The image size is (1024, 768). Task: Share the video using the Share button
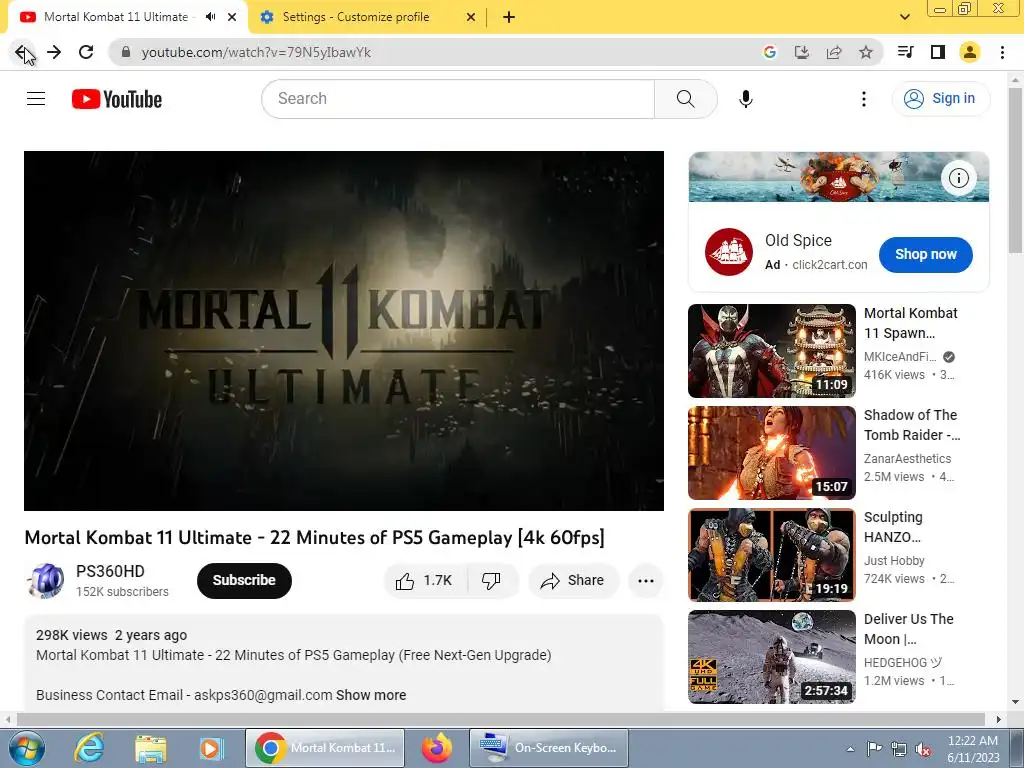[573, 581]
